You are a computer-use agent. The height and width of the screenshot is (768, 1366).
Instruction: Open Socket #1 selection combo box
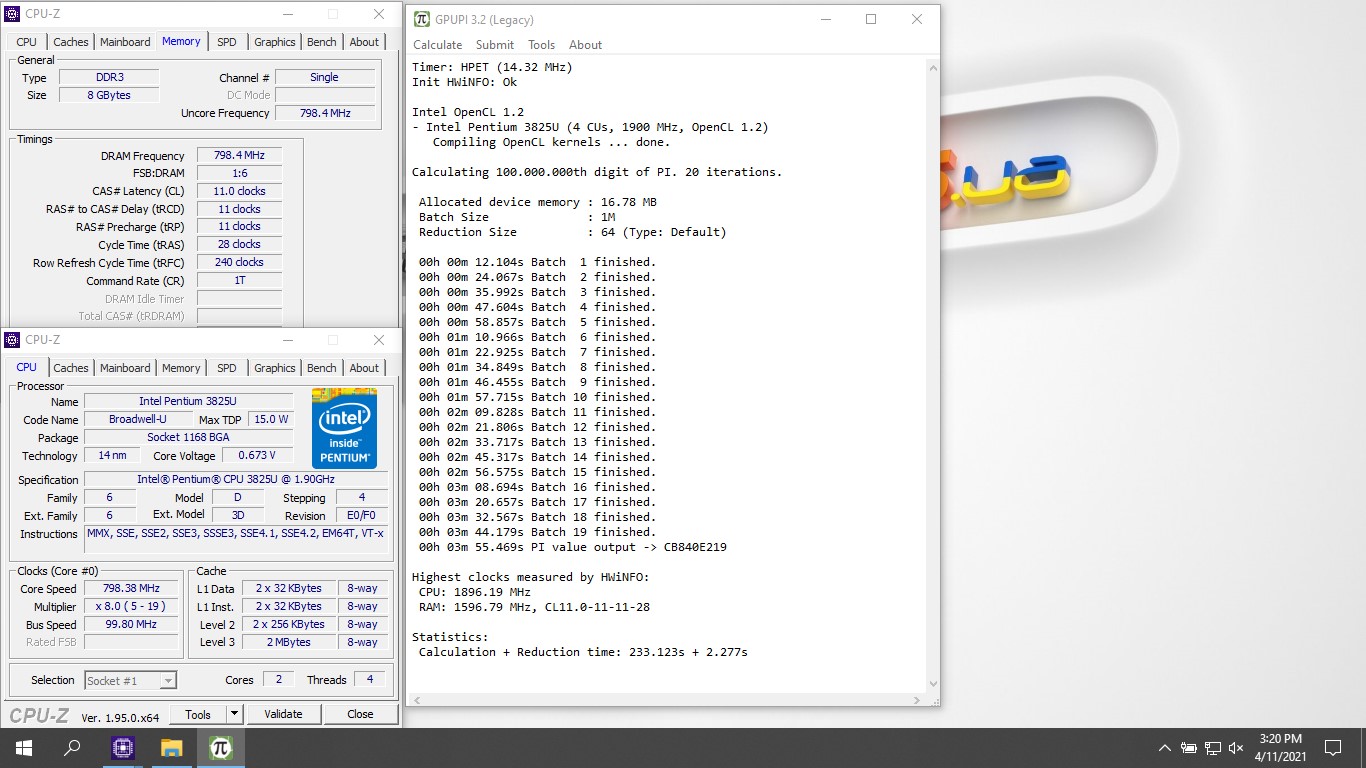(x=130, y=680)
